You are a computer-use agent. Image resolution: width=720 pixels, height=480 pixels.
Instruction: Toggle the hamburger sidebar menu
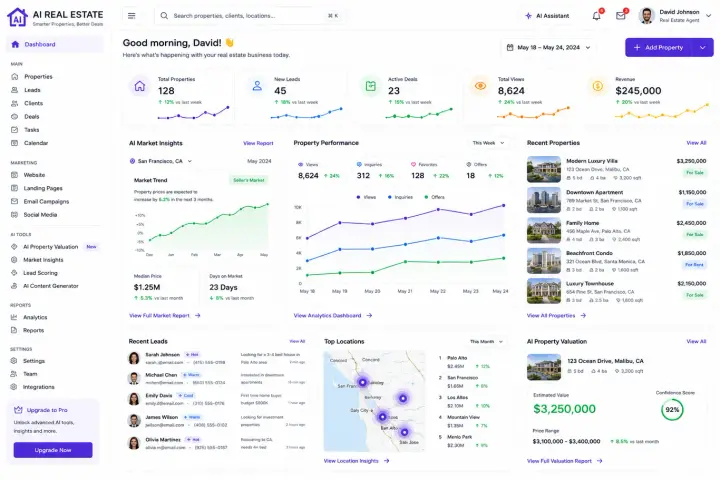(132, 16)
